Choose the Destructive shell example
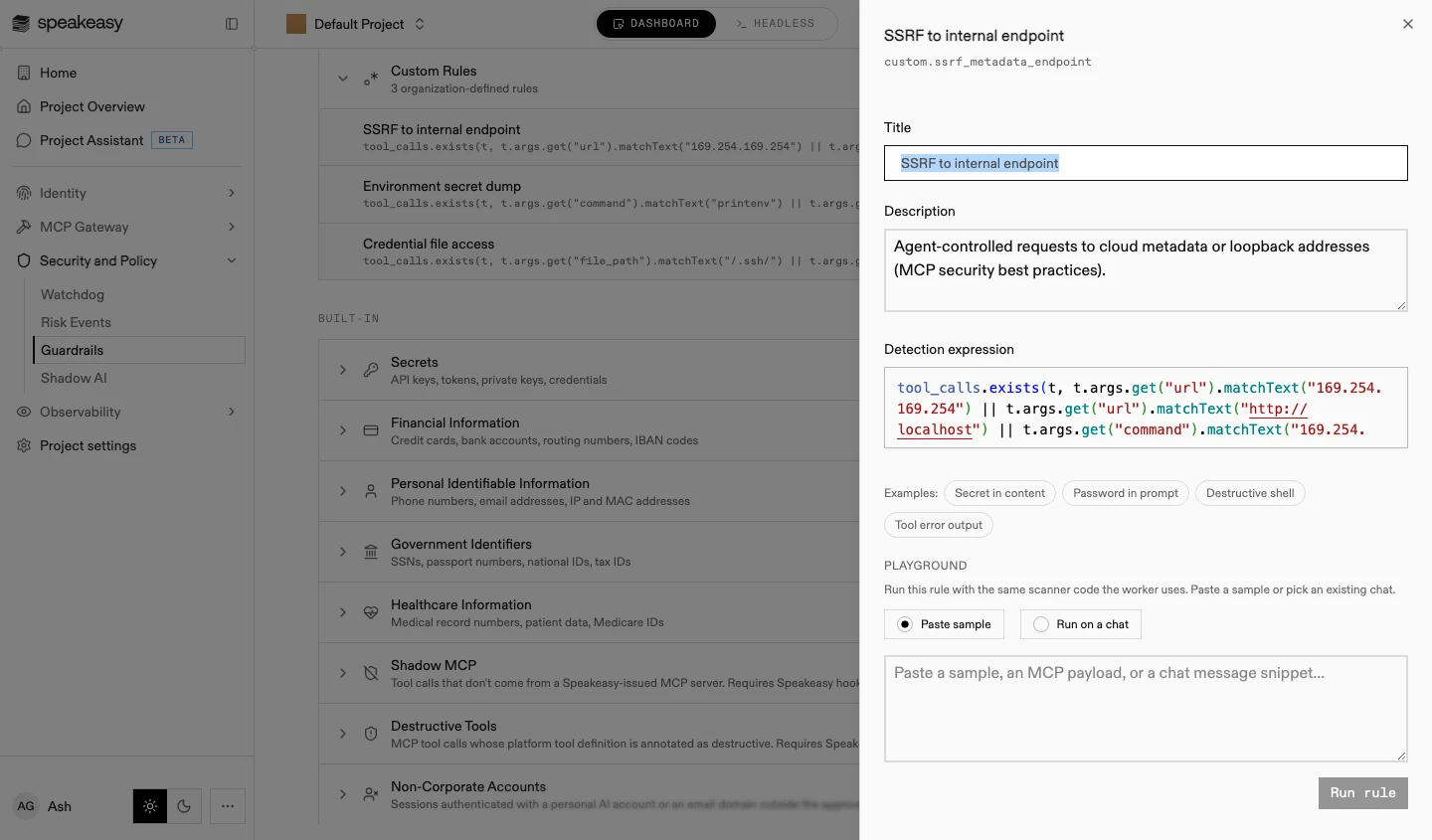 1250,493
